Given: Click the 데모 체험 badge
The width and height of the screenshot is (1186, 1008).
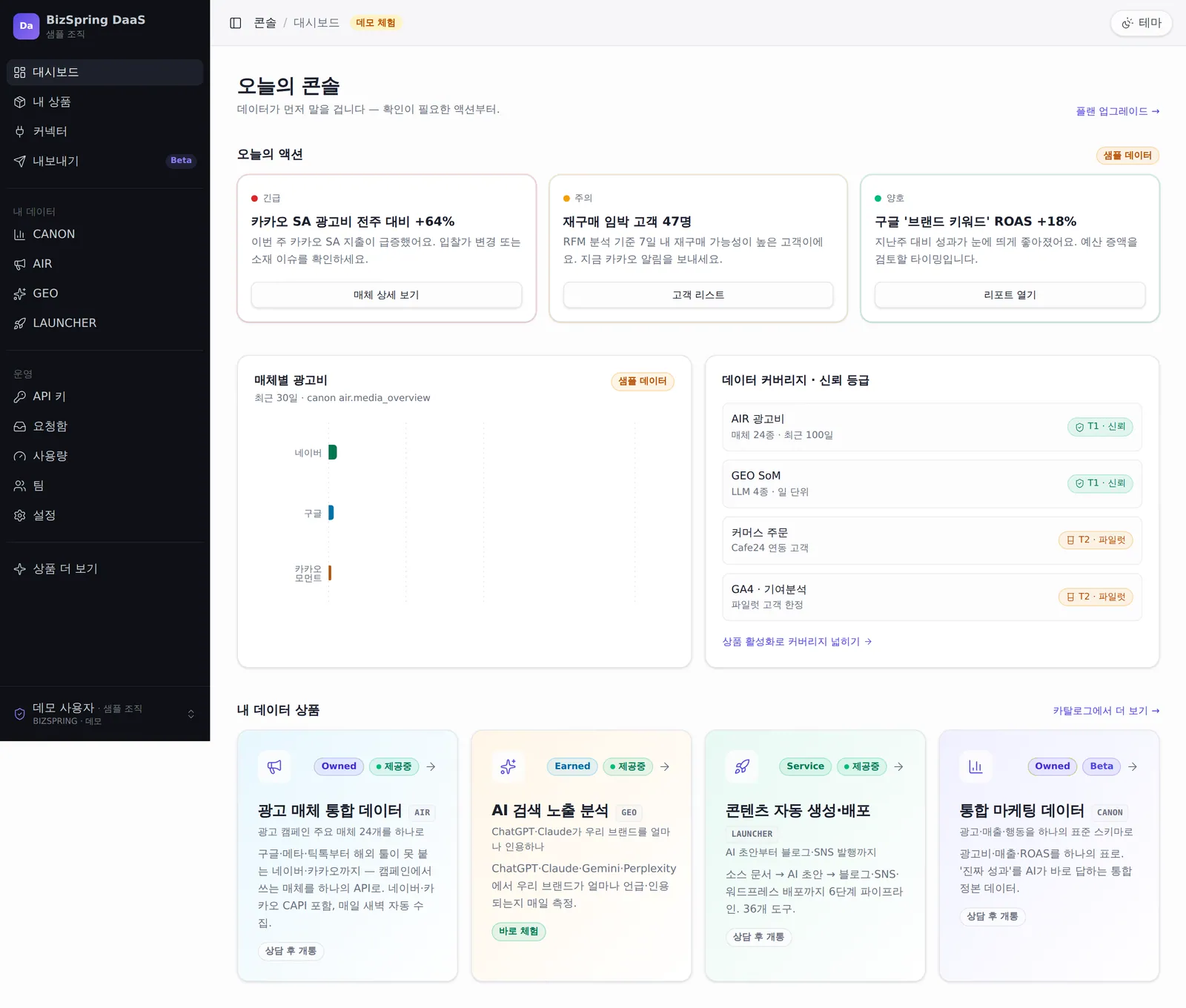Looking at the screenshot, I should (376, 23).
